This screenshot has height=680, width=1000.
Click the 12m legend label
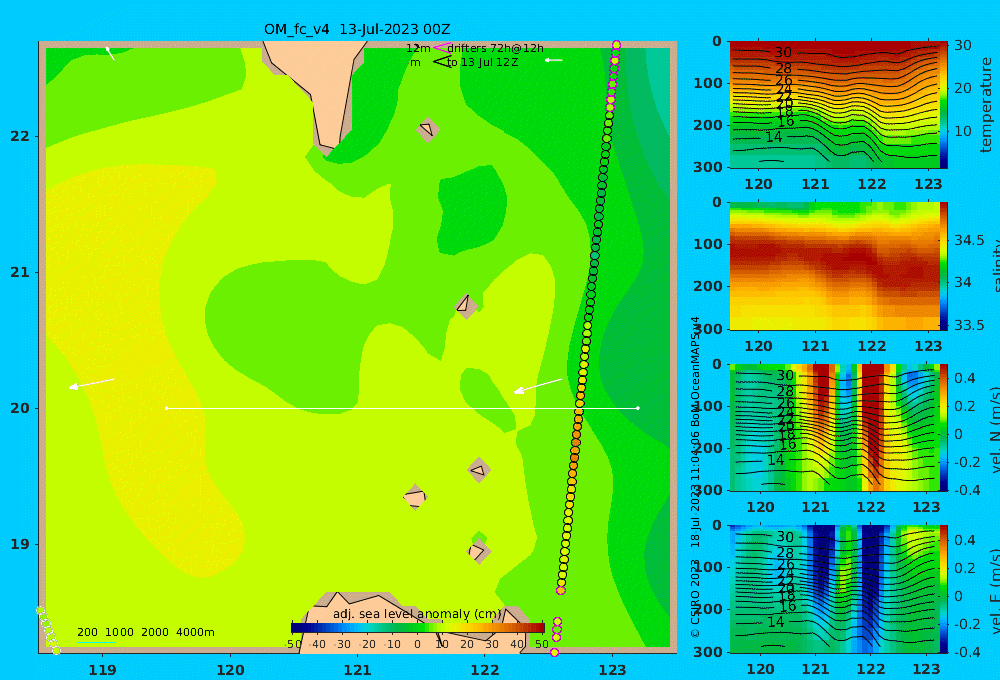click(418, 48)
